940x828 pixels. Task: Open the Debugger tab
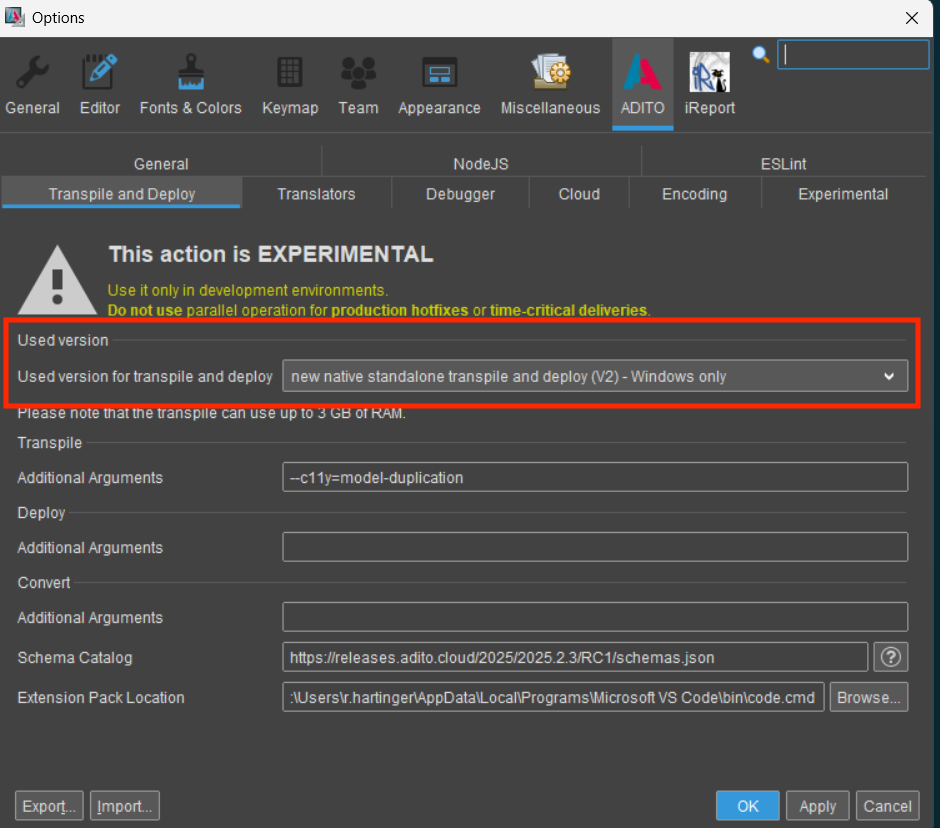(460, 194)
